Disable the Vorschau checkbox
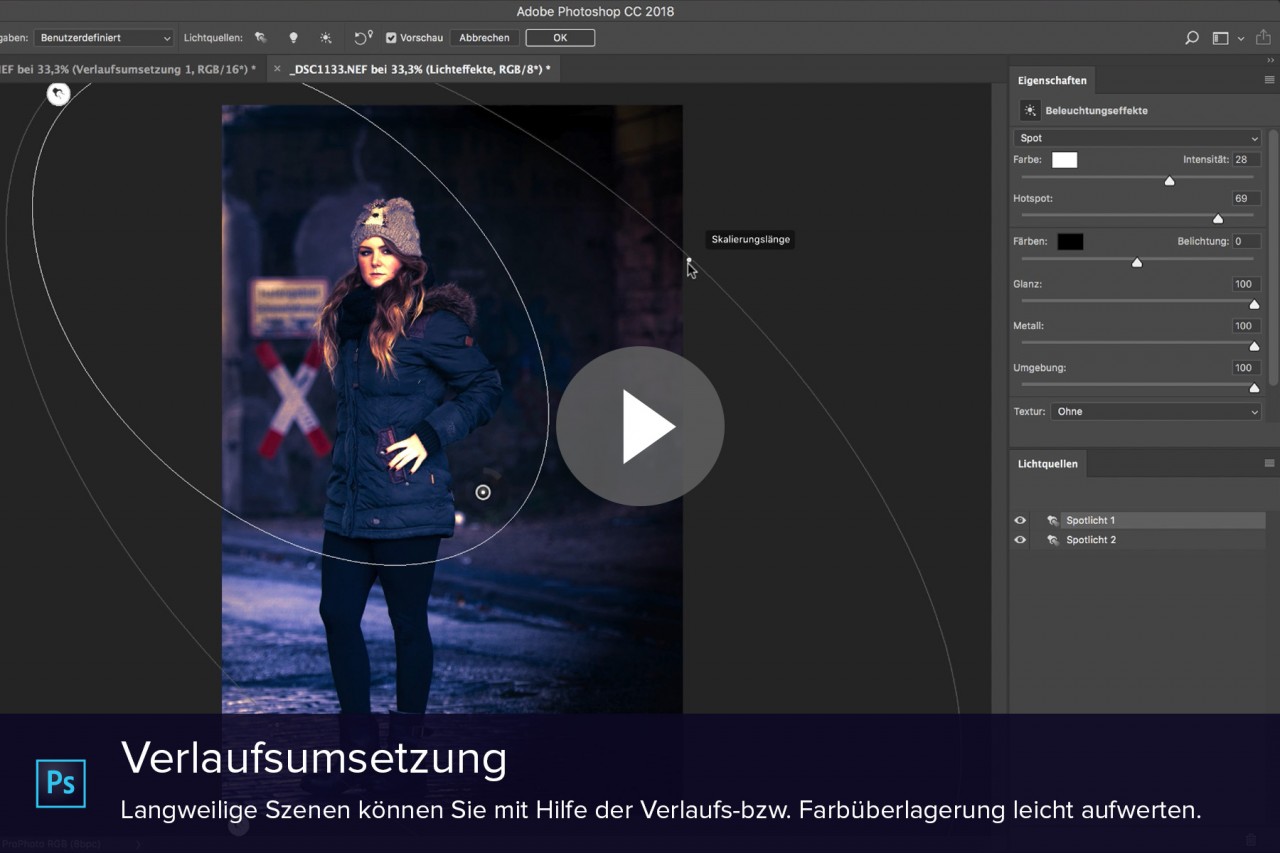The width and height of the screenshot is (1280, 853). [x=390, y=37]
